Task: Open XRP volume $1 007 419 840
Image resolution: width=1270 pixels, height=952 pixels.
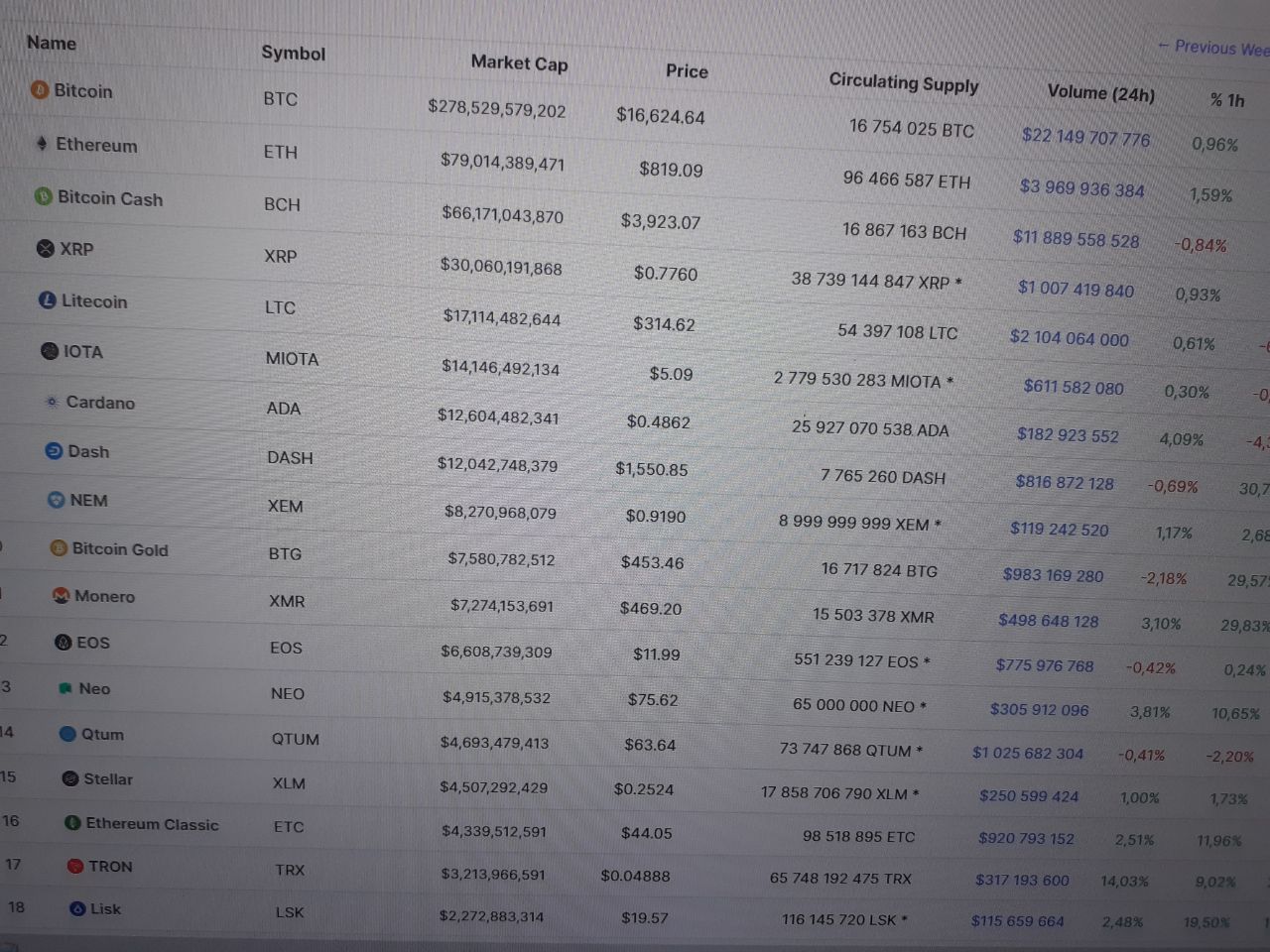Action: tap(1076, 289)
